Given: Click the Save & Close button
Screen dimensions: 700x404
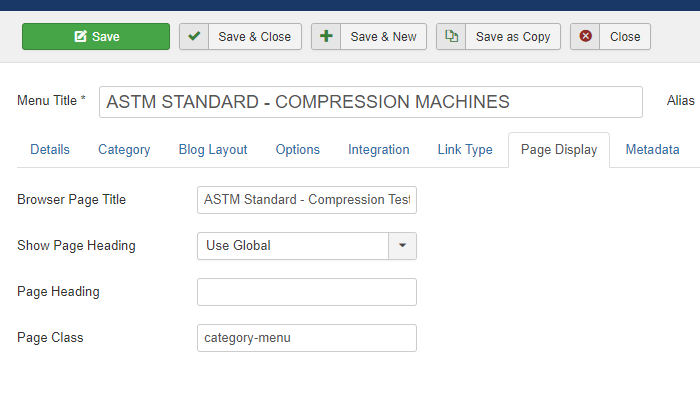Looking at the screenshot, I should (241, 37).
